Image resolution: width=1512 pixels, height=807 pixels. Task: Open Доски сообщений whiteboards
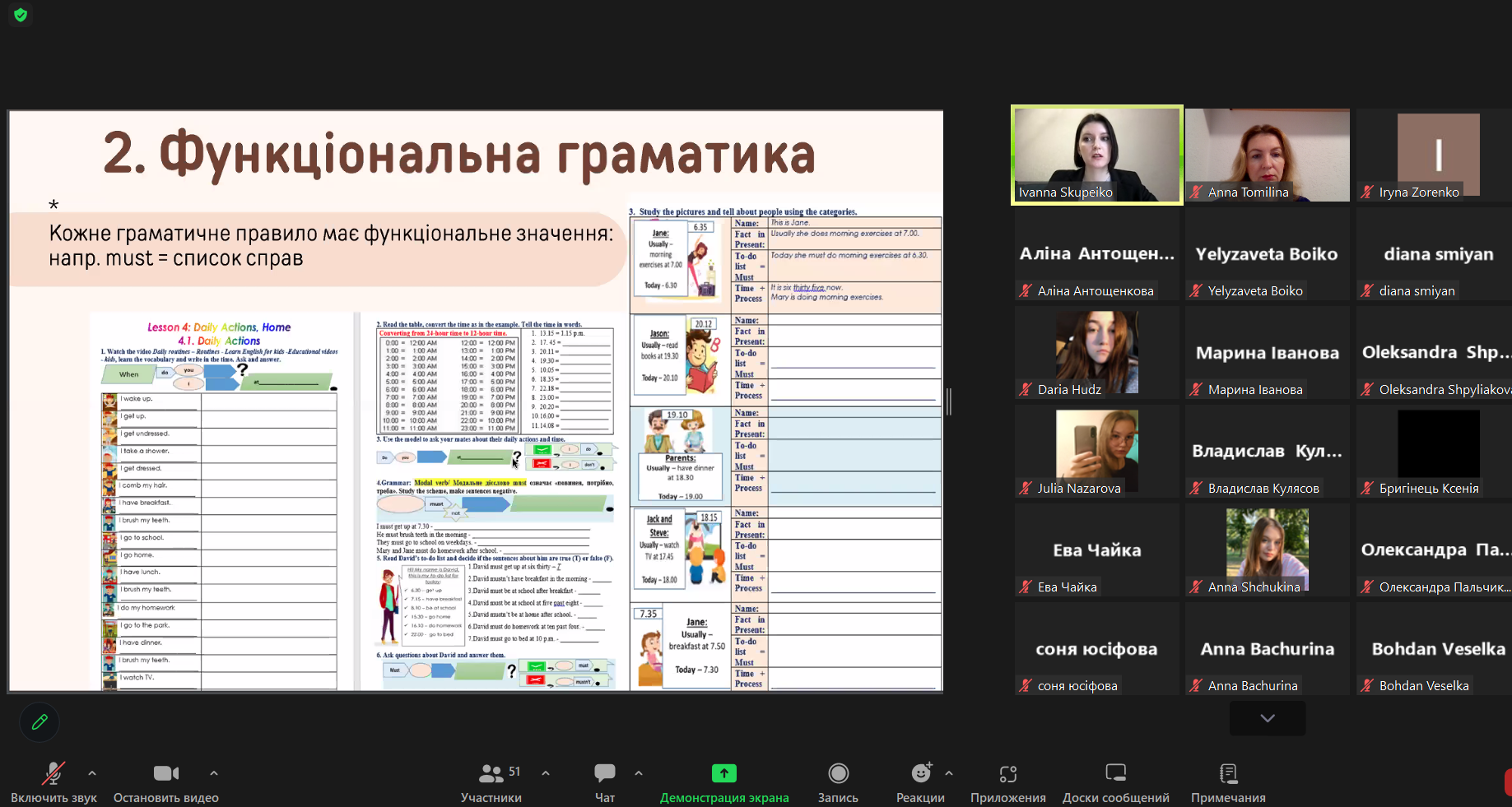pos(1115,781)
